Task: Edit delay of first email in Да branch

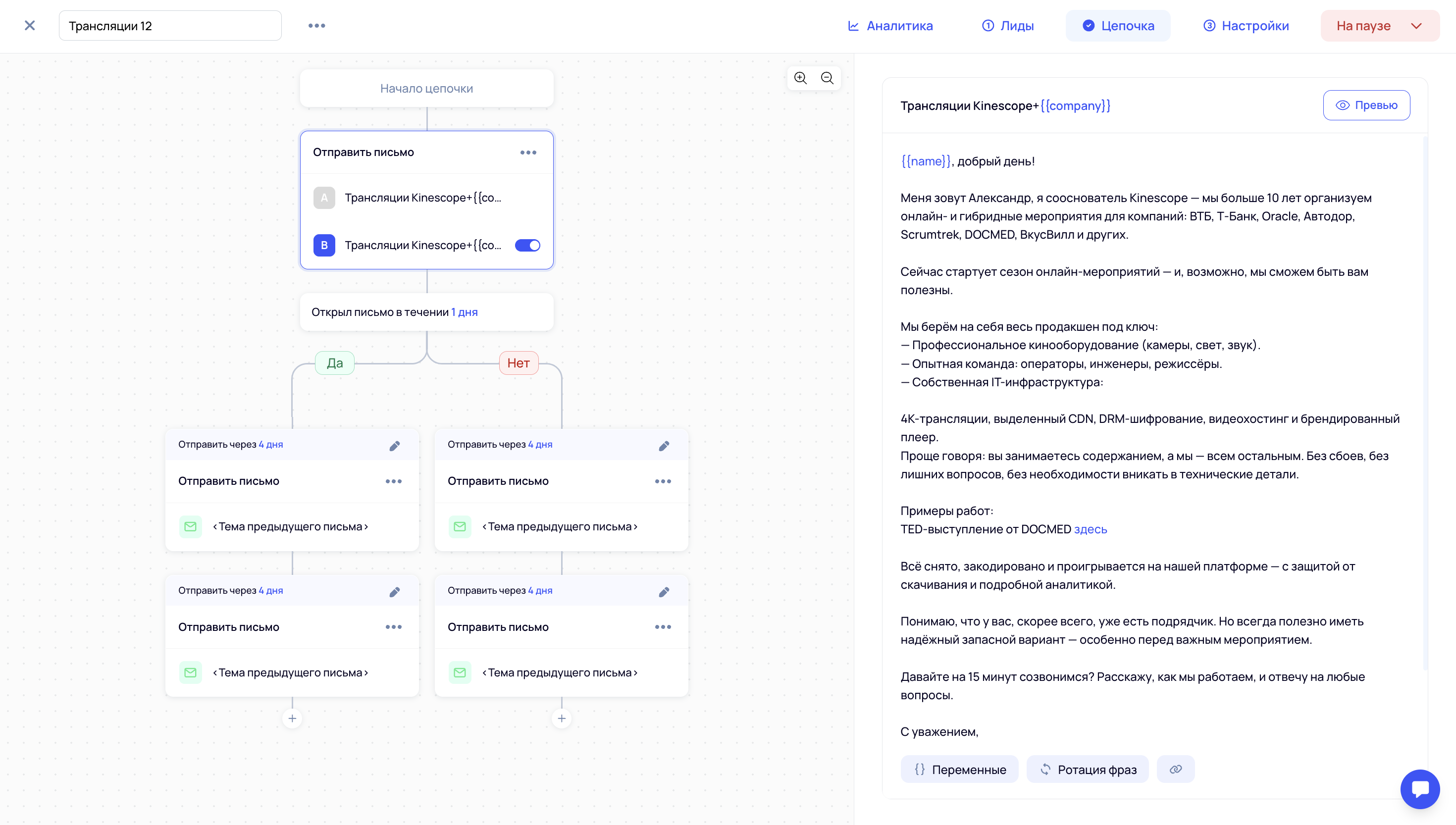Action: tap(395, 447)
